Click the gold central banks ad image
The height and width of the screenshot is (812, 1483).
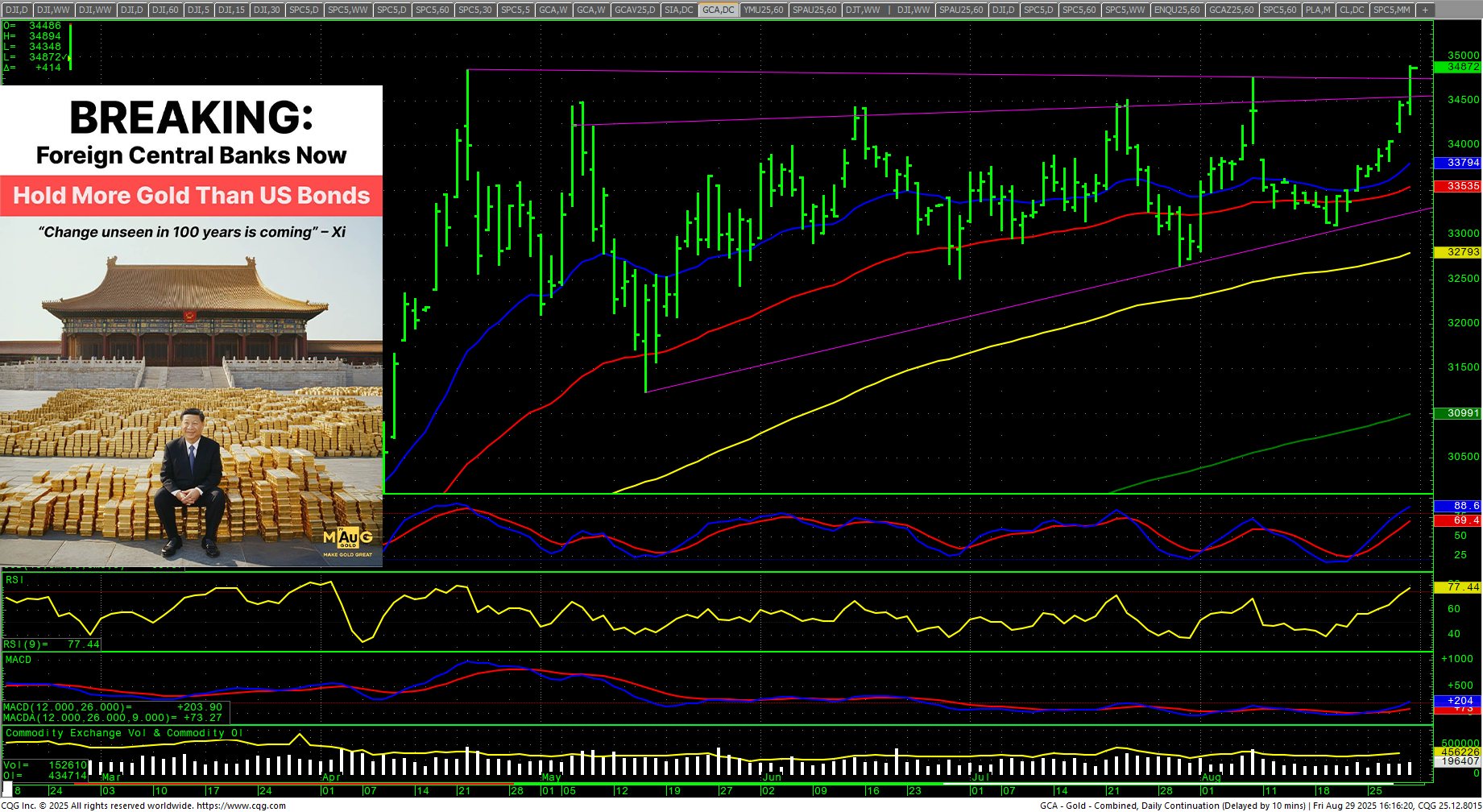(x=191, y=325)
